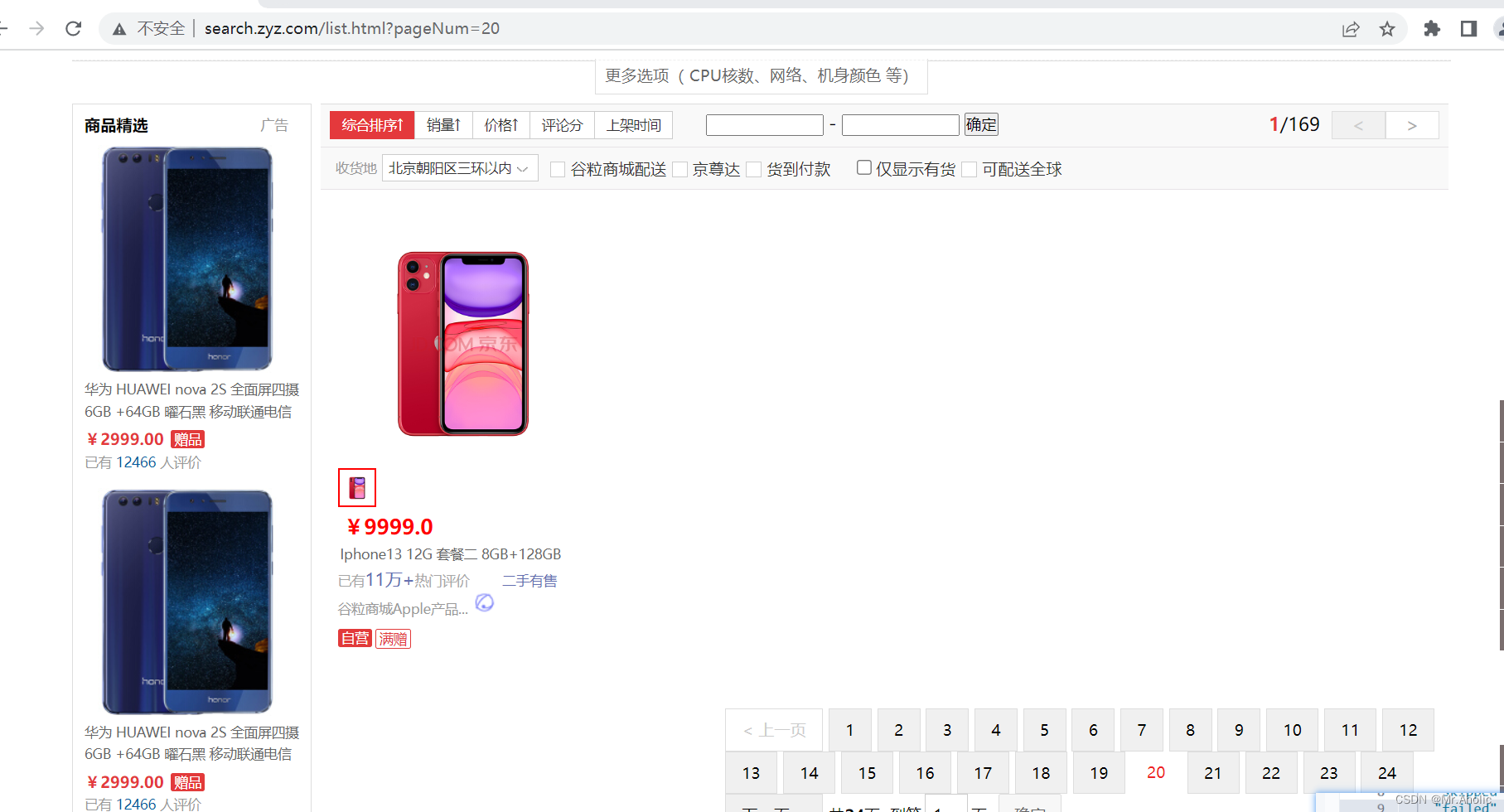Image resolution: width=1504 pixels, height=812 pixels.
Task: Go to page 12 in pagination
Action: point(1409,730)
